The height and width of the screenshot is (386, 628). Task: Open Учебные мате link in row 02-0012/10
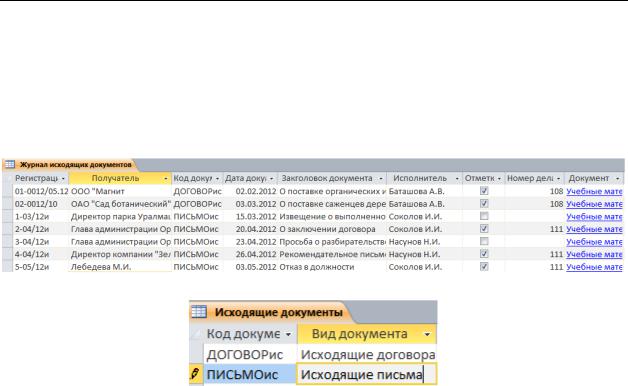coord(594,204)
